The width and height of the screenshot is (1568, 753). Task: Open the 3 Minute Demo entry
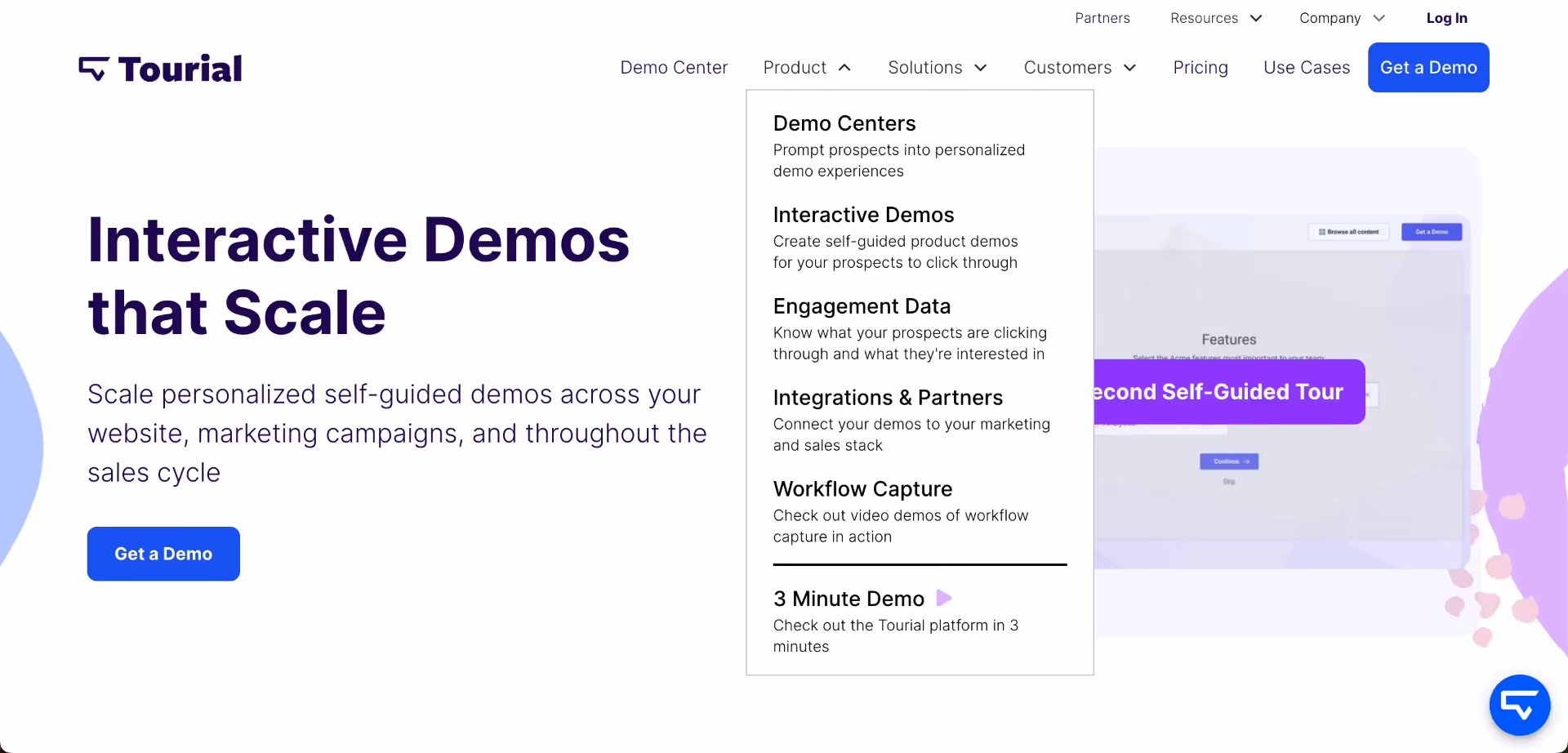(849, 599)
